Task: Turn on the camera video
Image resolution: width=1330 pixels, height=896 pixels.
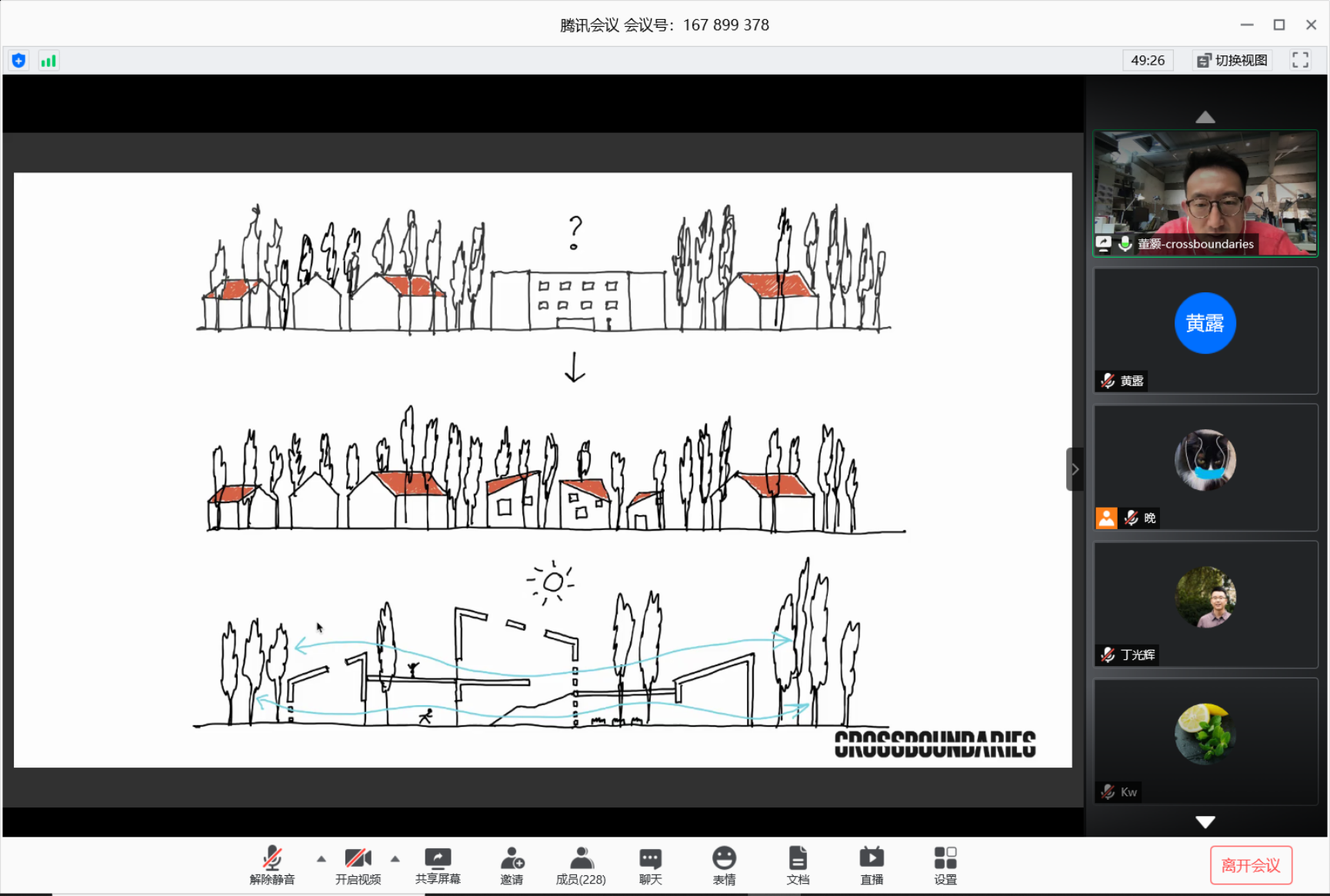Action: (358, 865)
